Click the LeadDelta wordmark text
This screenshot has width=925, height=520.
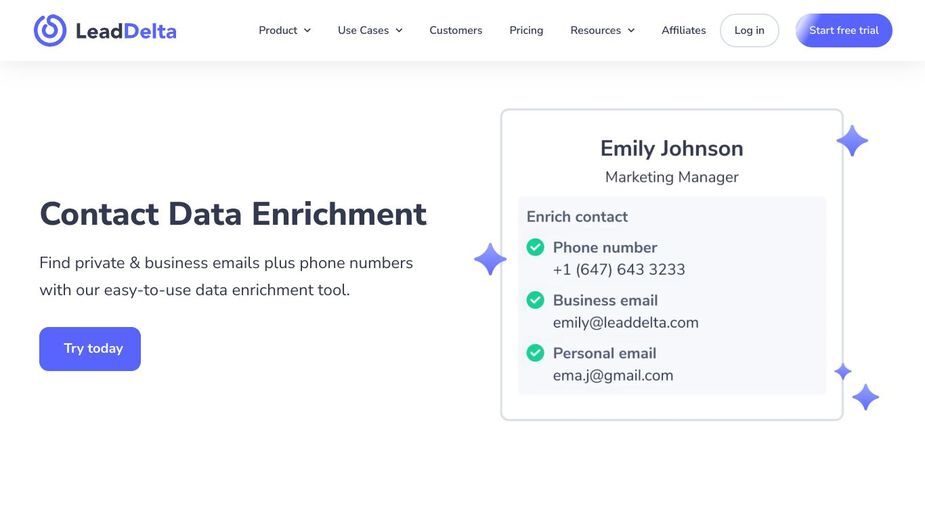click(x=126, y=31)
